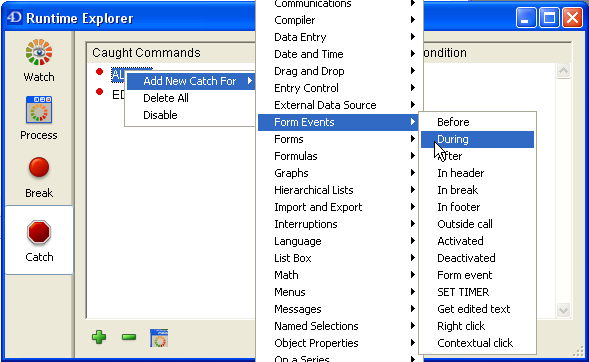Screen dimensions: 589x362
Task: Switch to the Process page icon
Action: pyautogui.click(x=39, y=110)
